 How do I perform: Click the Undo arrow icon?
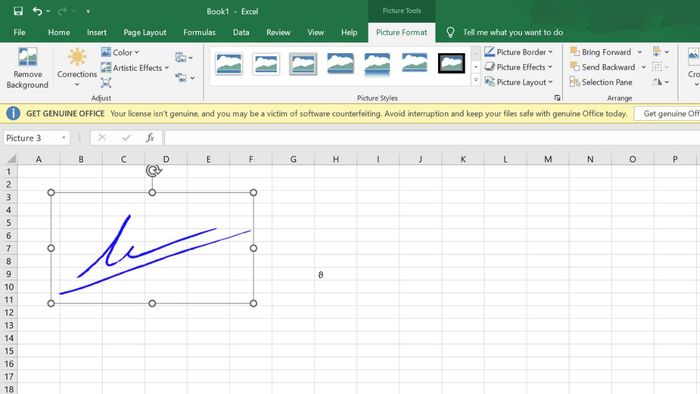click(x=38, y=11)
